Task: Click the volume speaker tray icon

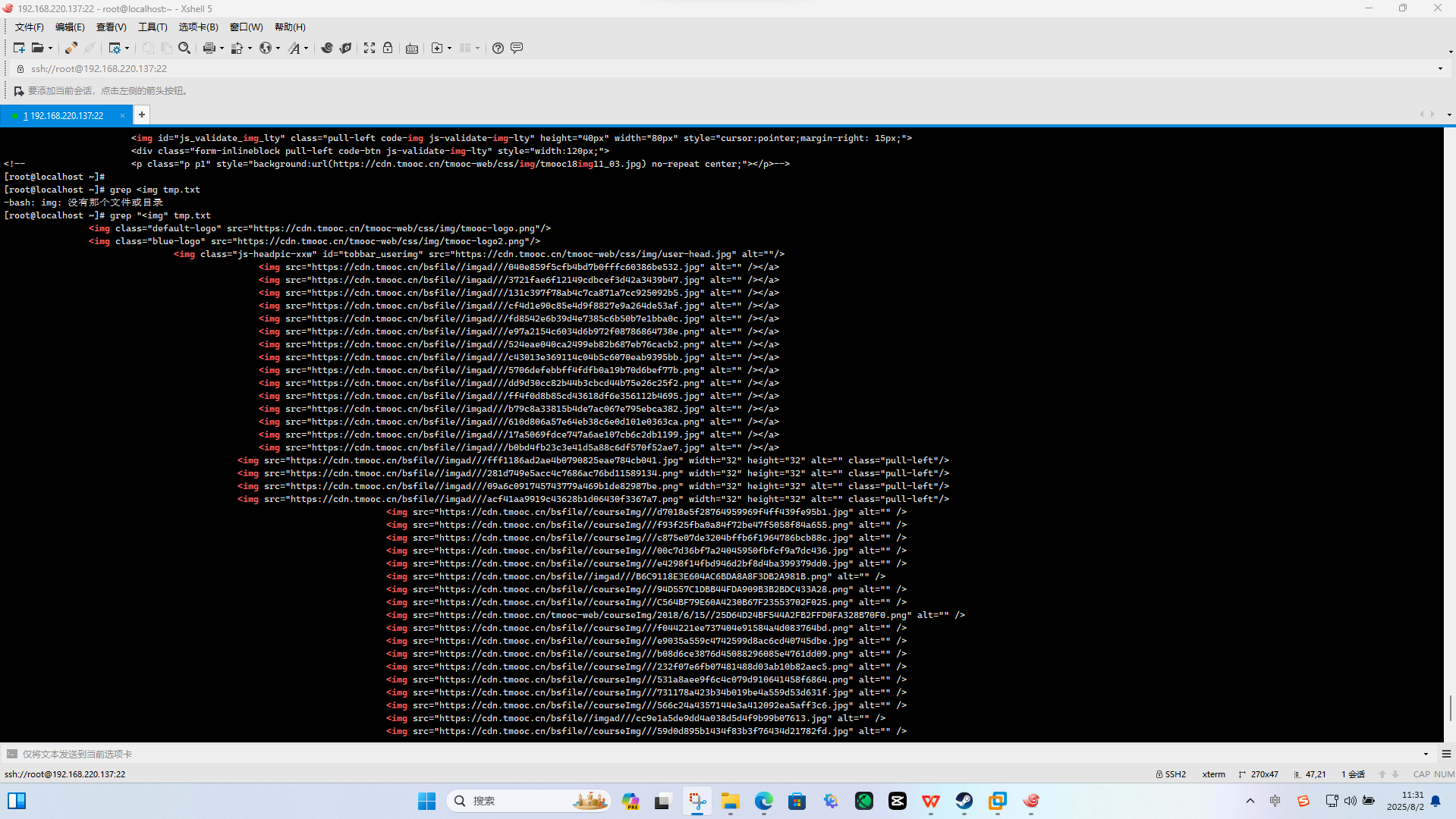Action: 1351,801
